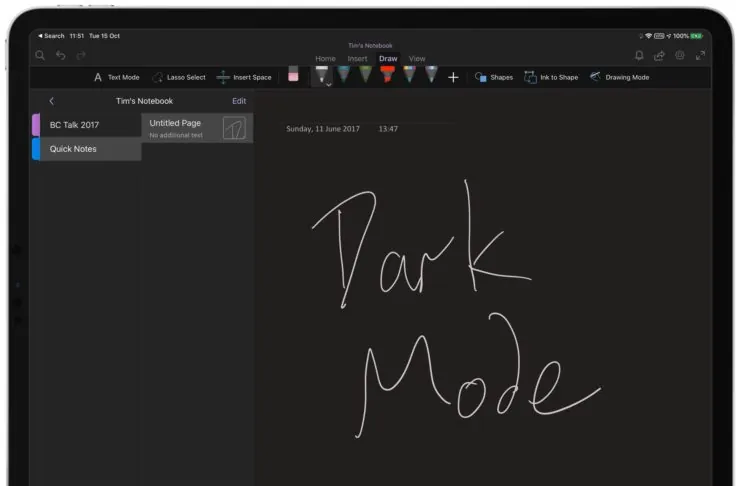The image size is (741, 486).
Task: Choose the Insert Space tool
Action: tap(244, 77)
